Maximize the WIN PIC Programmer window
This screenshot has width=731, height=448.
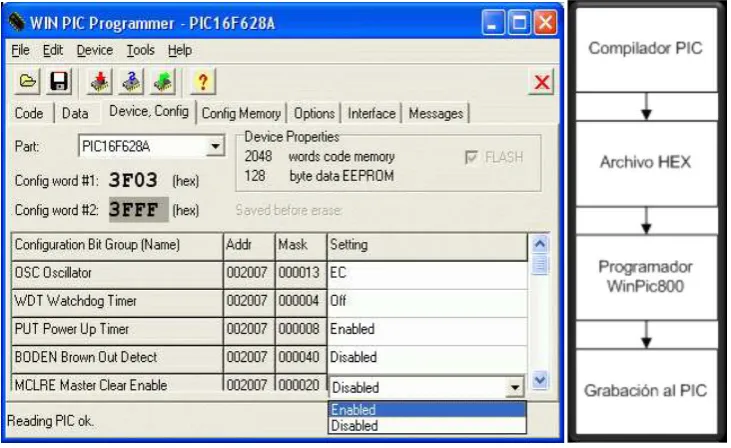519,23
